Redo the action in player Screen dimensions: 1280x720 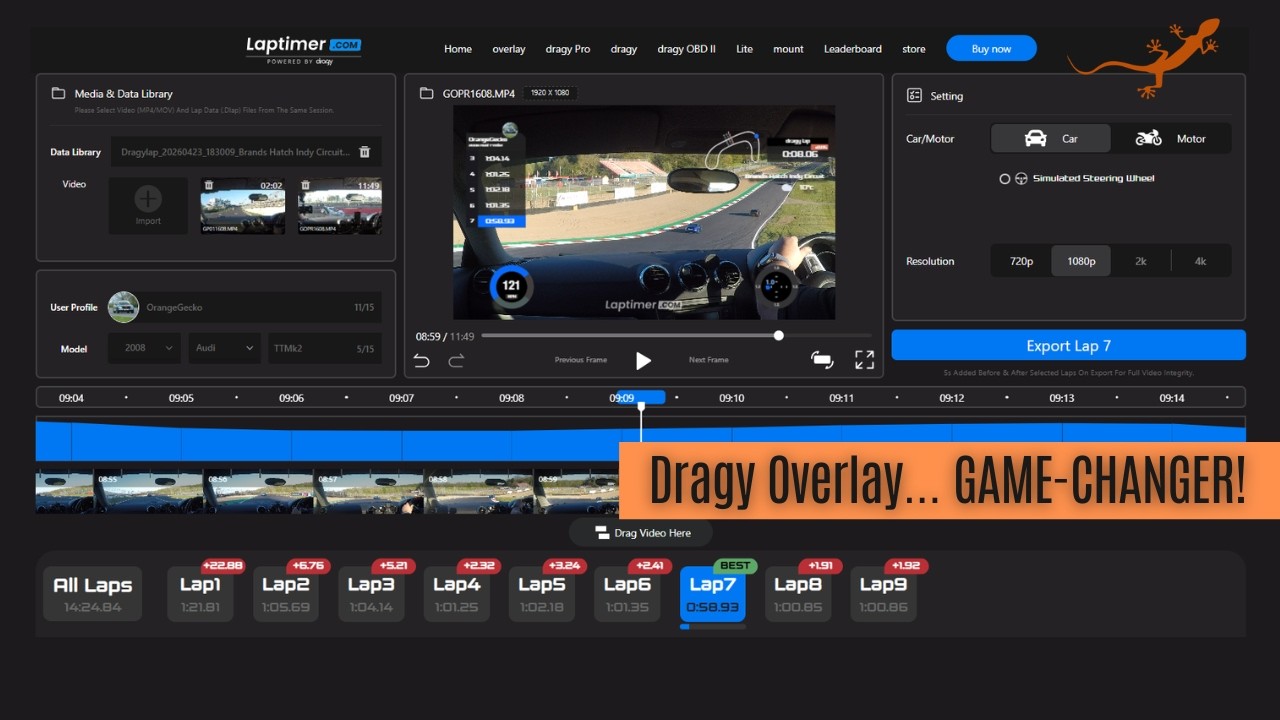point(456,360)
